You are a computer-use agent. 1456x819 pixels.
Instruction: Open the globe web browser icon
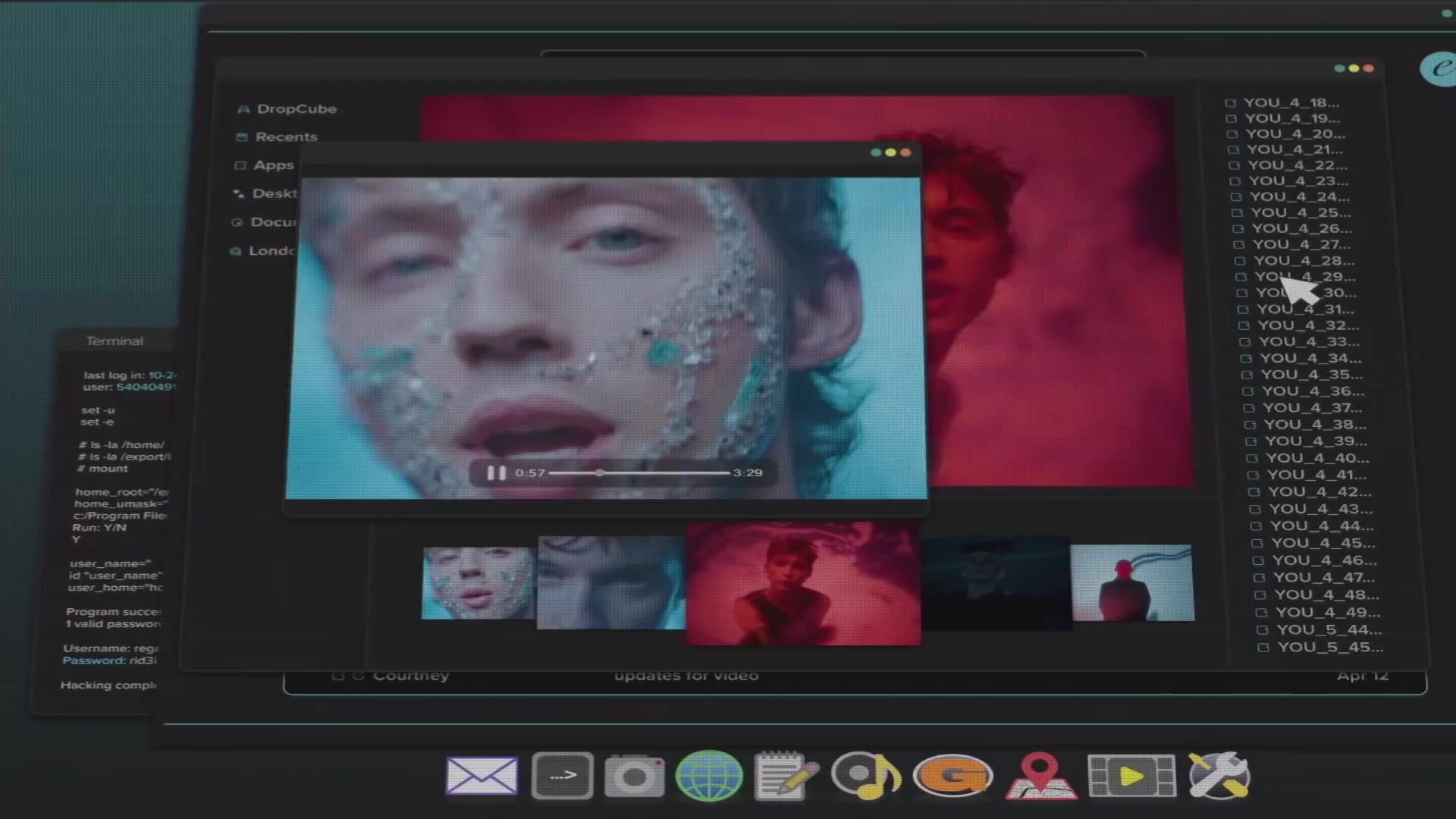click(709, 776)
